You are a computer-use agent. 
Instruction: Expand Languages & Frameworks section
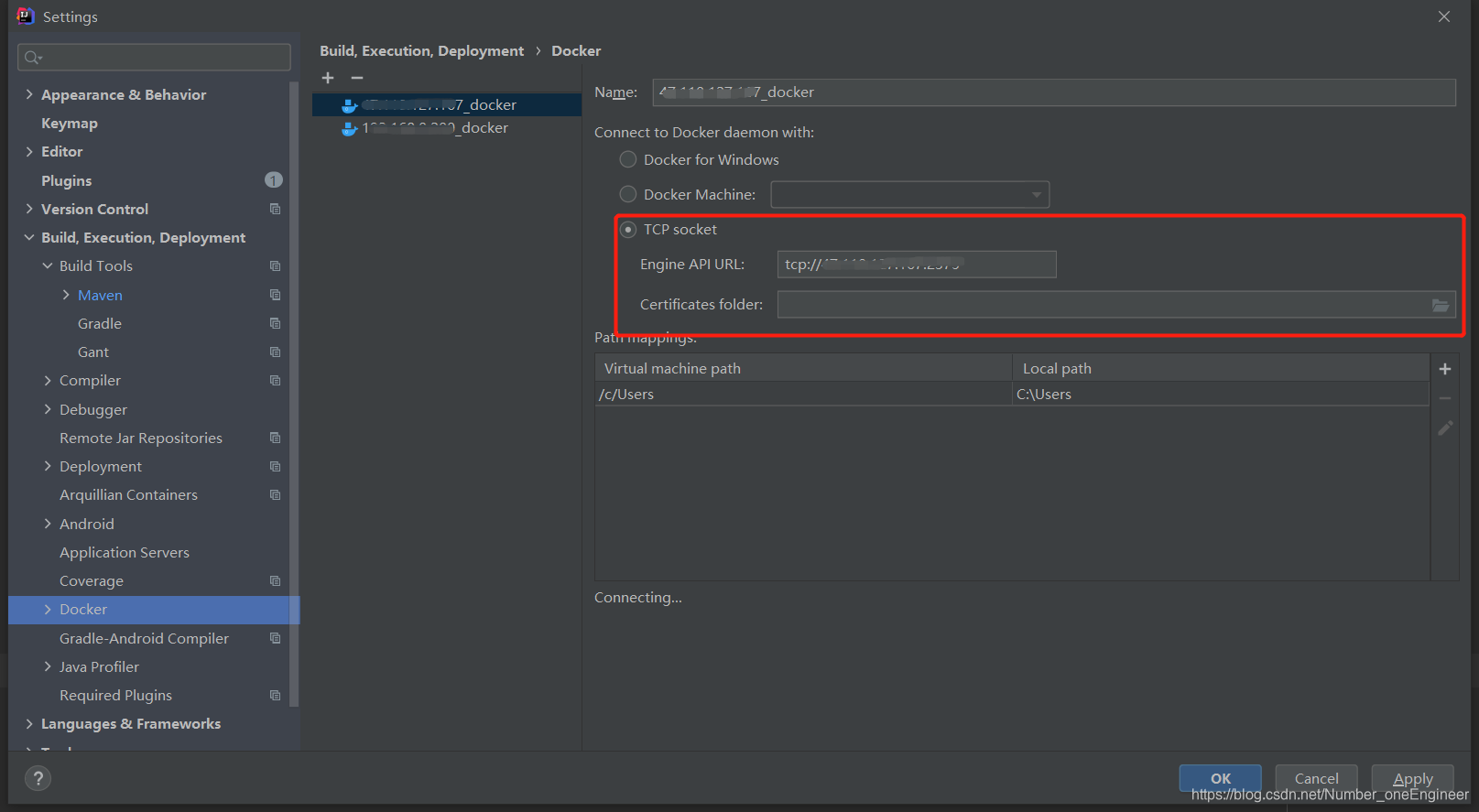click(x=29, y=723)
